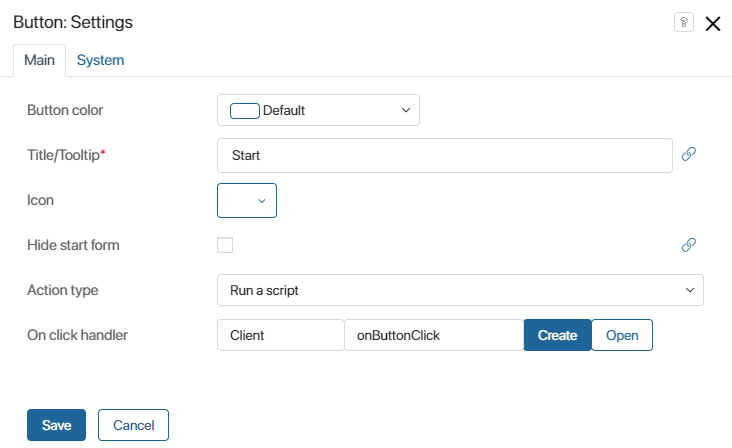Select the Main tab
Viewport: 732px width, 448px height.
[x=39, y=60]
